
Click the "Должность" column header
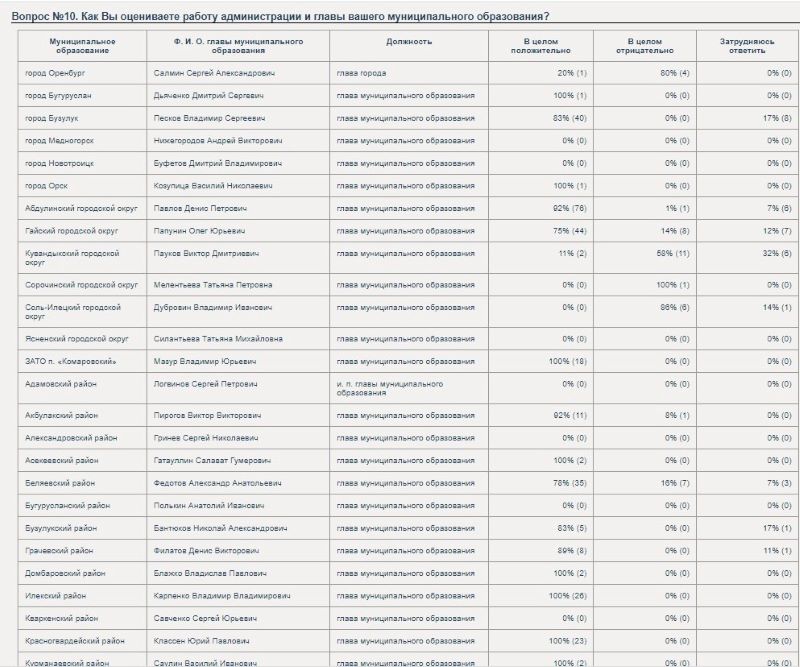coord(409,41)
